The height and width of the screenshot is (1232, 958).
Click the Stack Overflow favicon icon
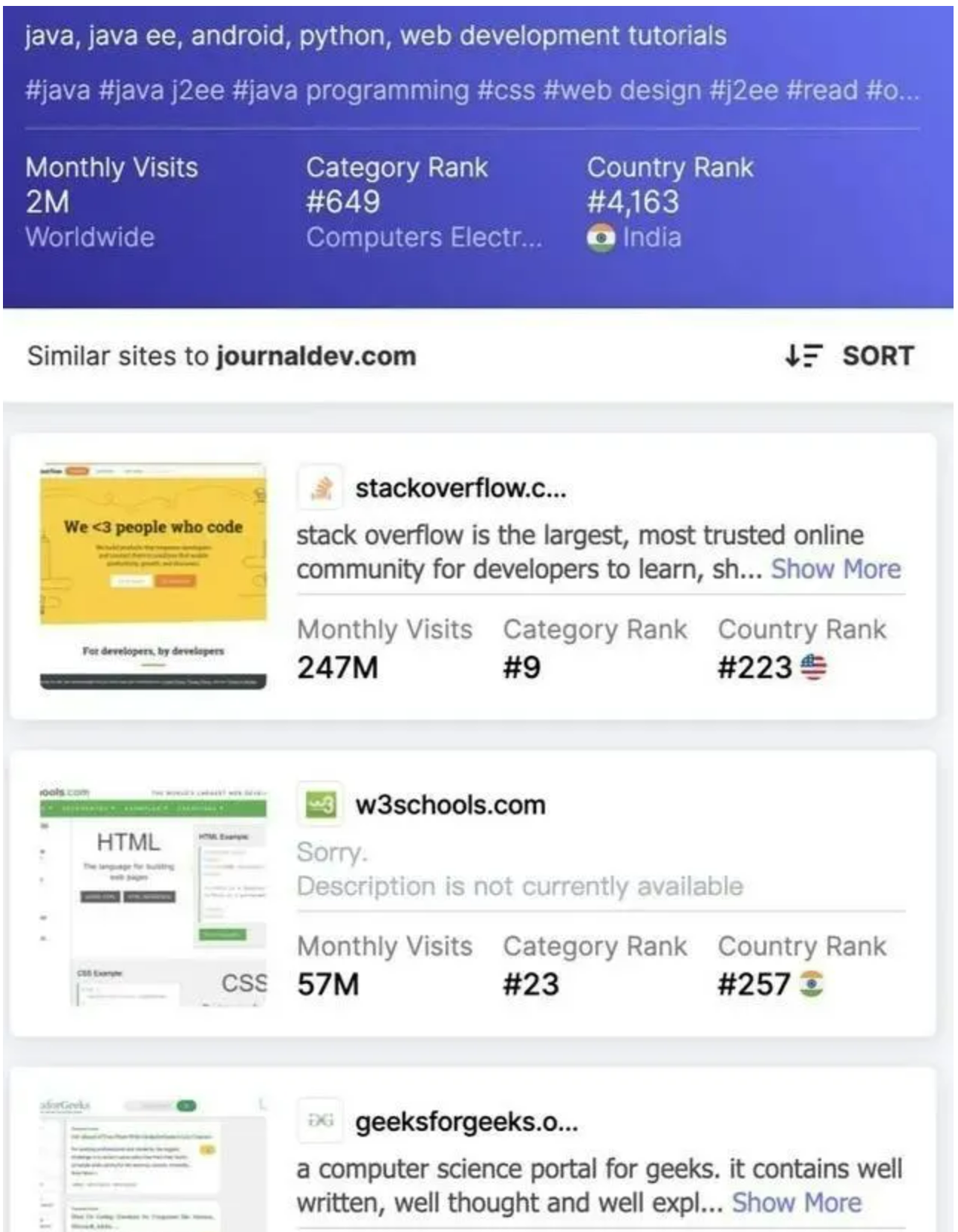click(320, 488)
